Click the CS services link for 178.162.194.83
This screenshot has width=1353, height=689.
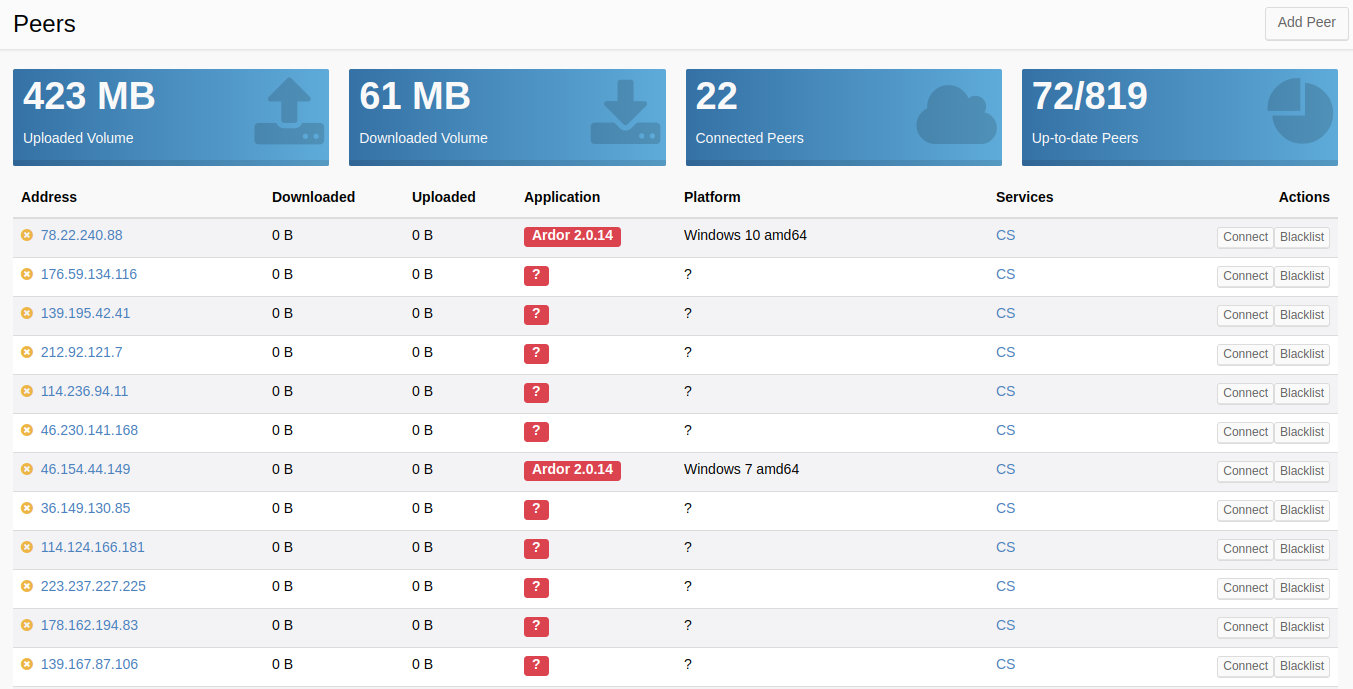pos(1005,625)
